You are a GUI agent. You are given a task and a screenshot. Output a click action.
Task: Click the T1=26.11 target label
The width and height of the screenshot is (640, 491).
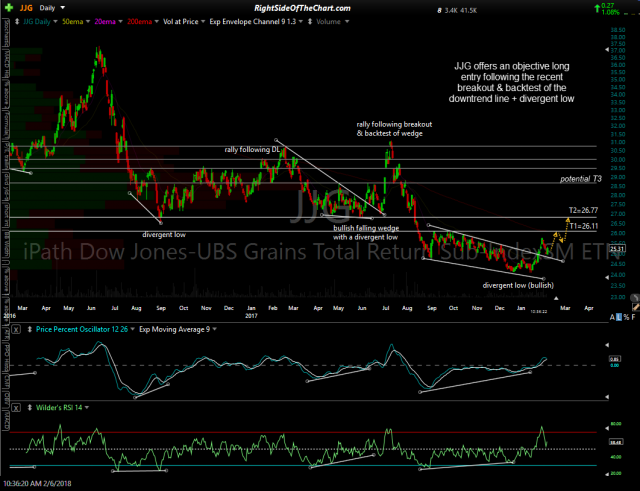(584, 226)
